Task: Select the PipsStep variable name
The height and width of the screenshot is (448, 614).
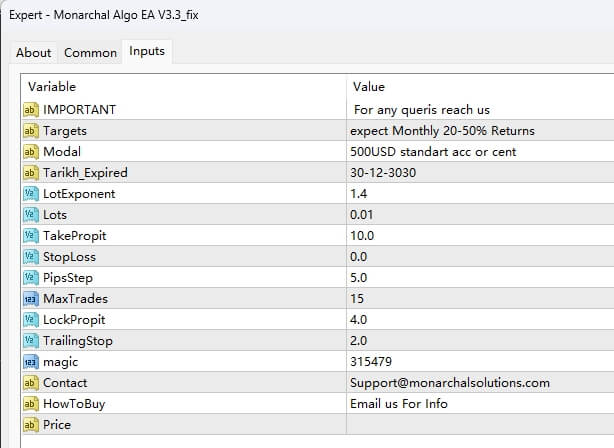Action: coord(68,278)
